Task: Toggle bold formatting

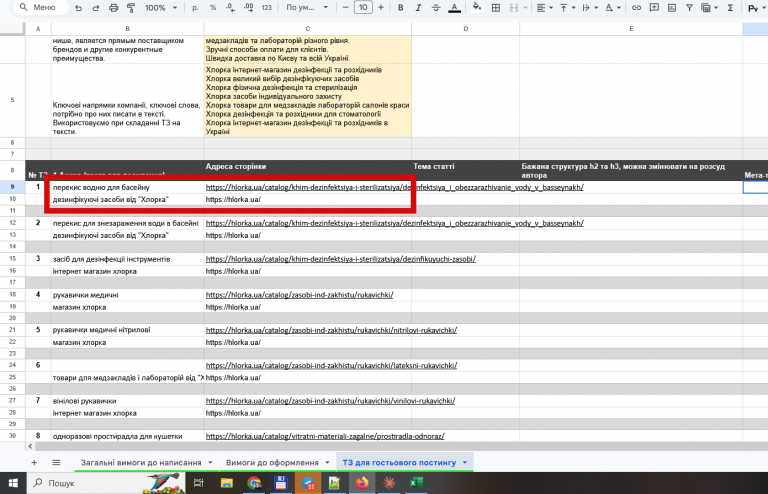Action: pyautogui.click(x=401, y=8)
